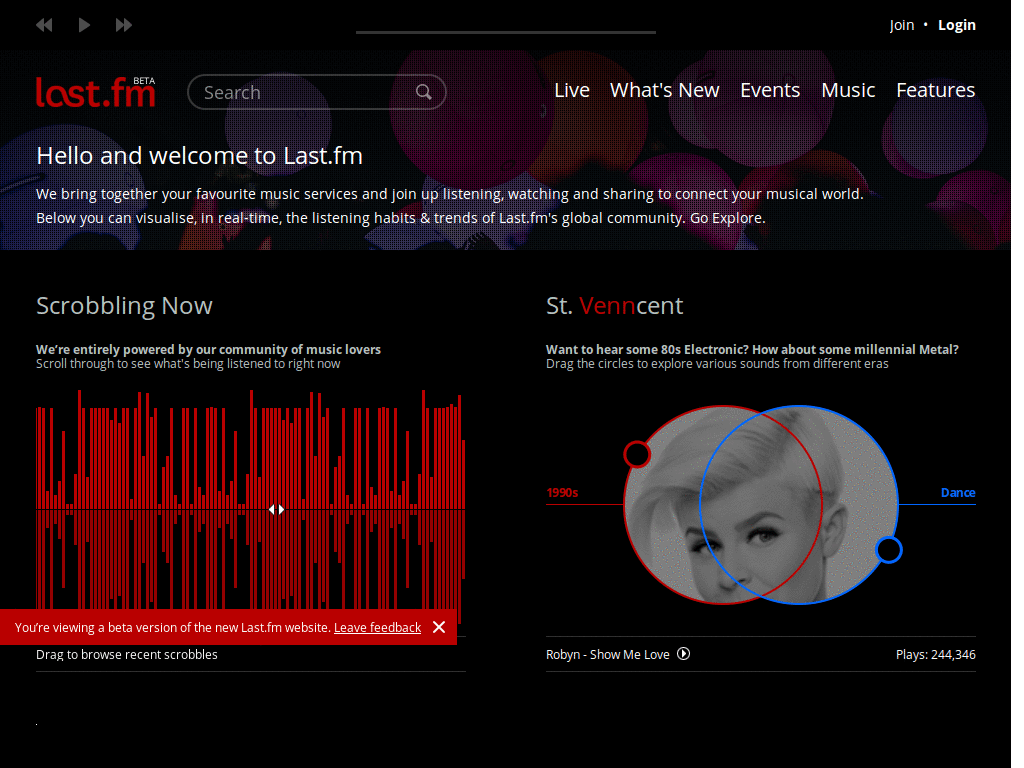This screenshot has height=768, width=1024.
Task: Select the red 1990s circle handle
Action: pos(637,454)
